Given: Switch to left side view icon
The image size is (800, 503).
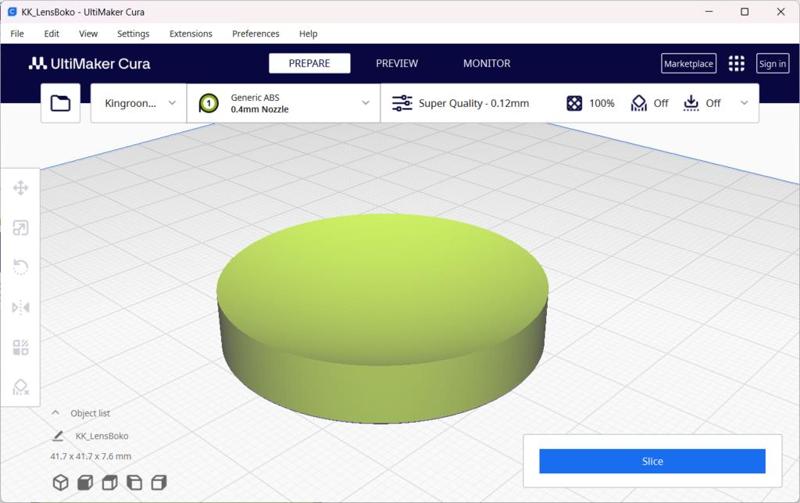Looking at the screenshot, I should pos(134,482).
